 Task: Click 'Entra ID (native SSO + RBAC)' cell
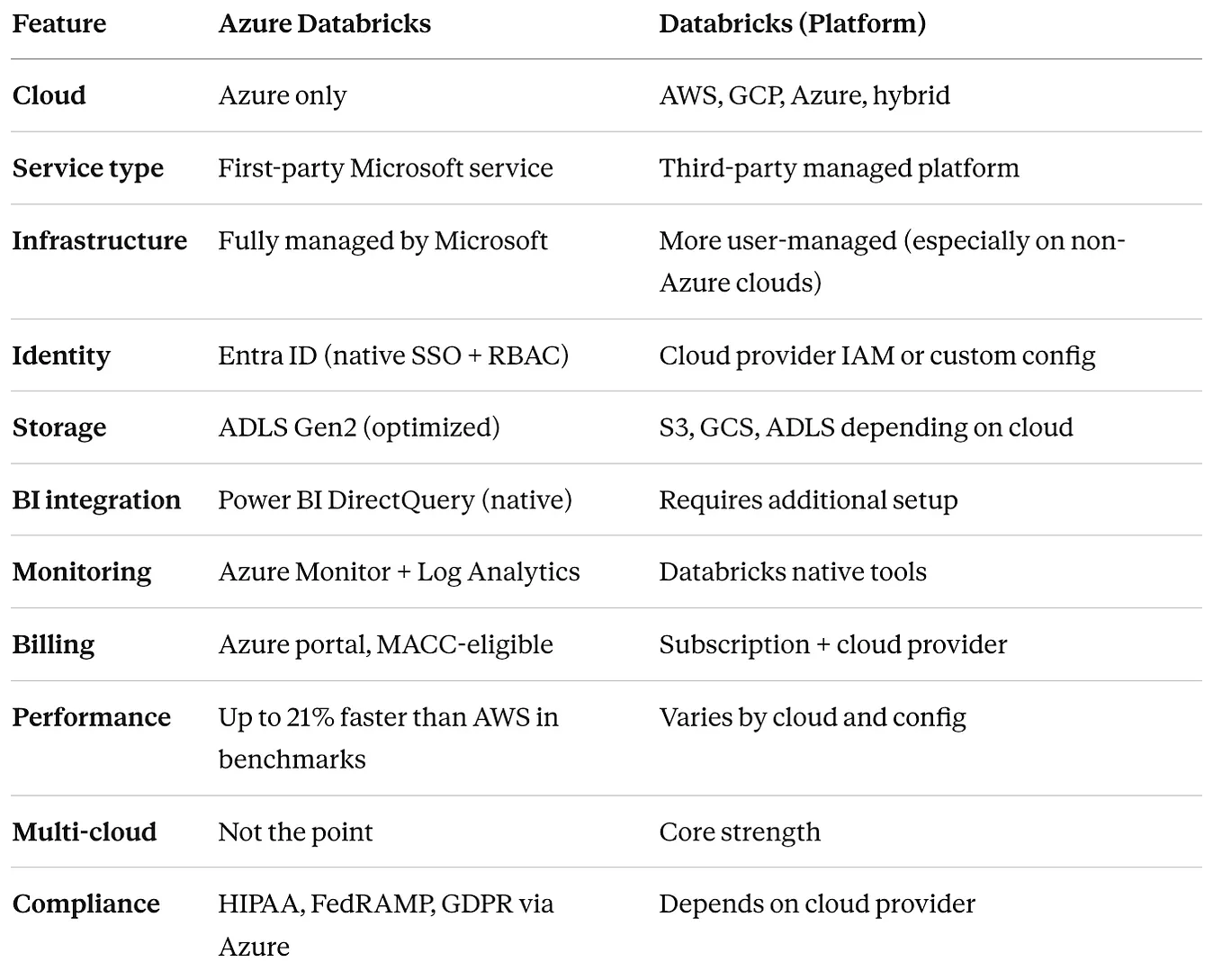click(393, 355)
